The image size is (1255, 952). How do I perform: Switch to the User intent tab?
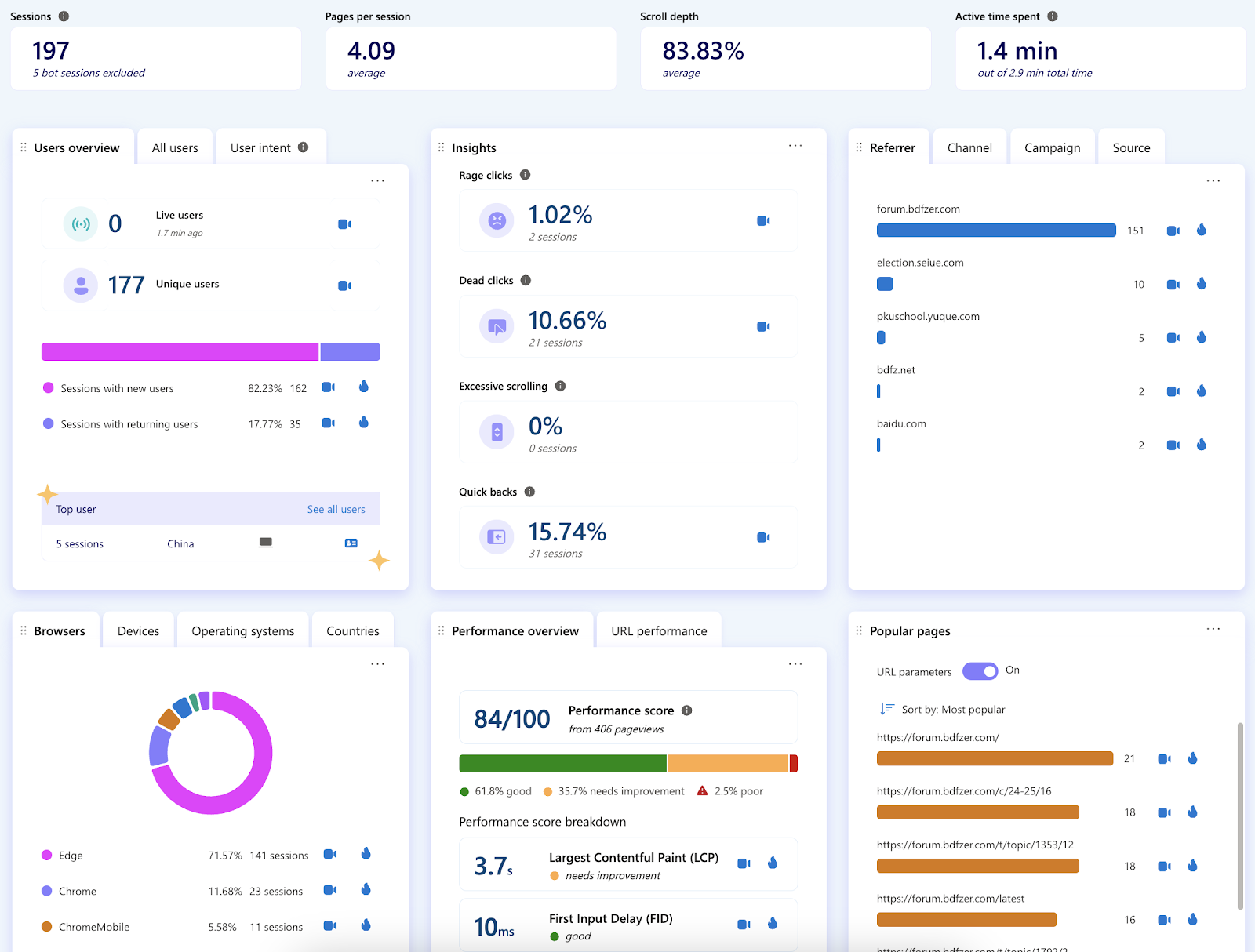268,148
